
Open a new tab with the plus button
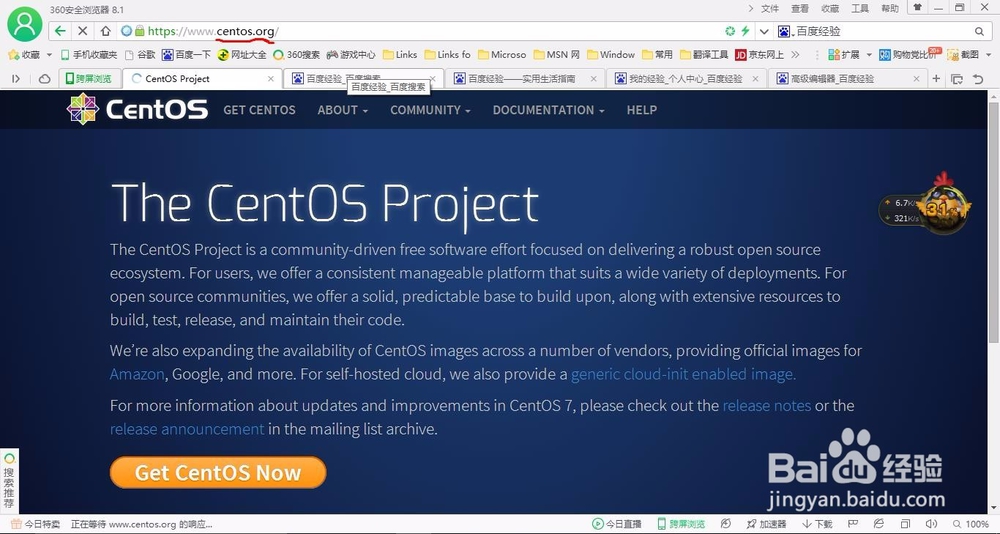pyautogui.click(x=936, y=78)
